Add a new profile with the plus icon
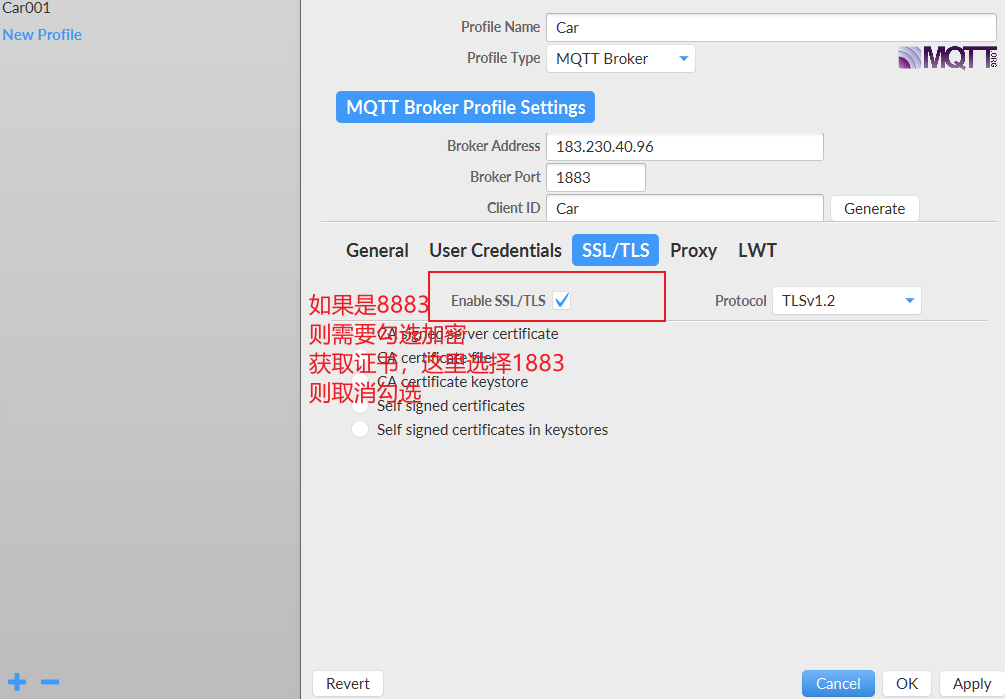 click(16, 681)
